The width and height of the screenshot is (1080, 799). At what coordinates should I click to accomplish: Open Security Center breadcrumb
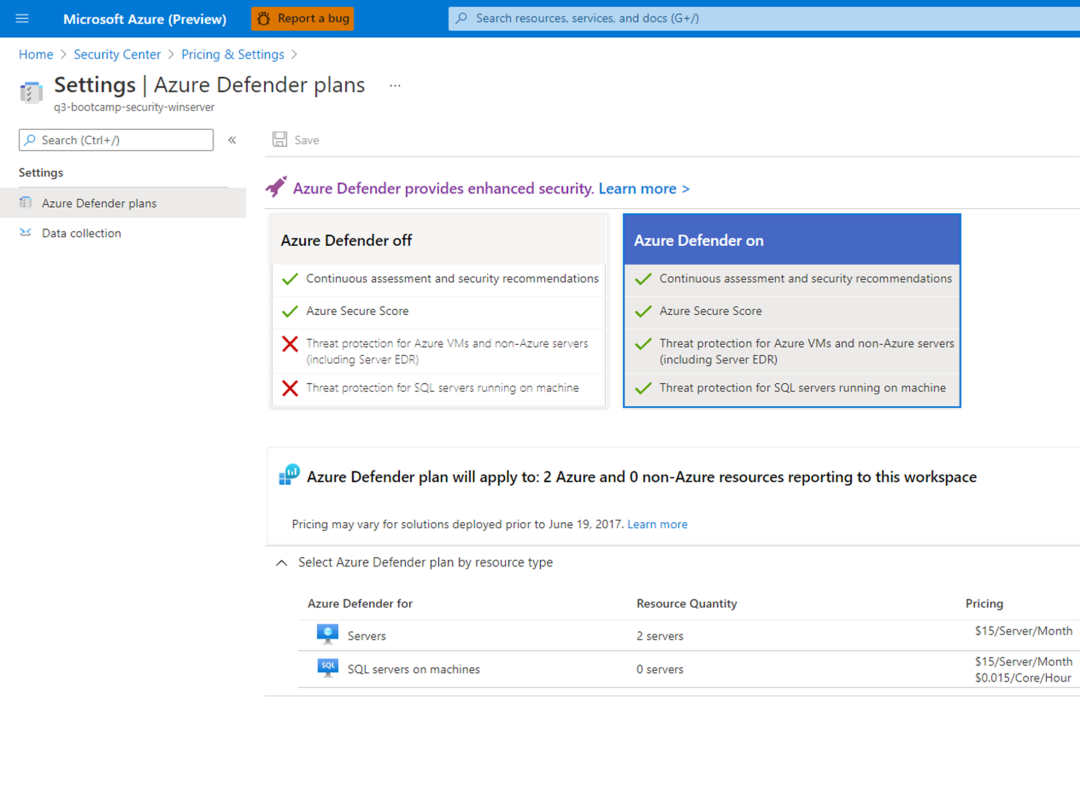[x=117, y=54]
